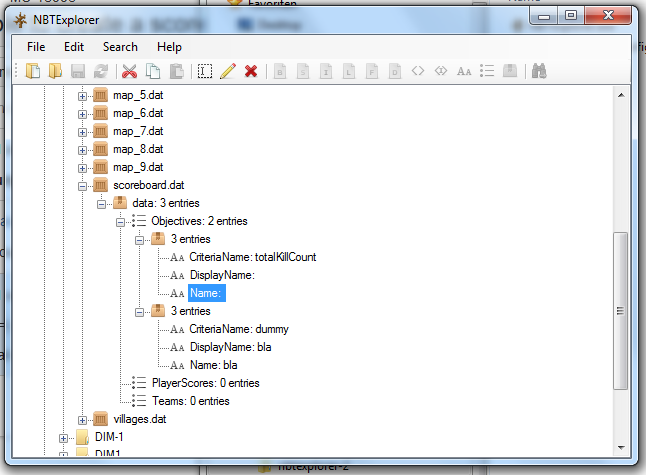Click the Add Long Tag icon
Screen dimensions: 646x475
pos(349,71)
